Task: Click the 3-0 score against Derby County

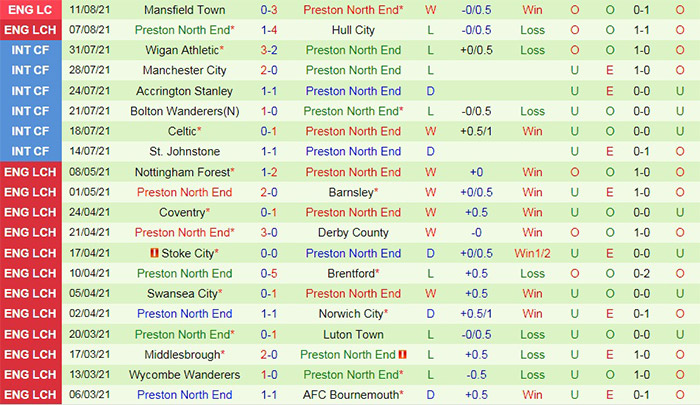Action: point(270,232)
